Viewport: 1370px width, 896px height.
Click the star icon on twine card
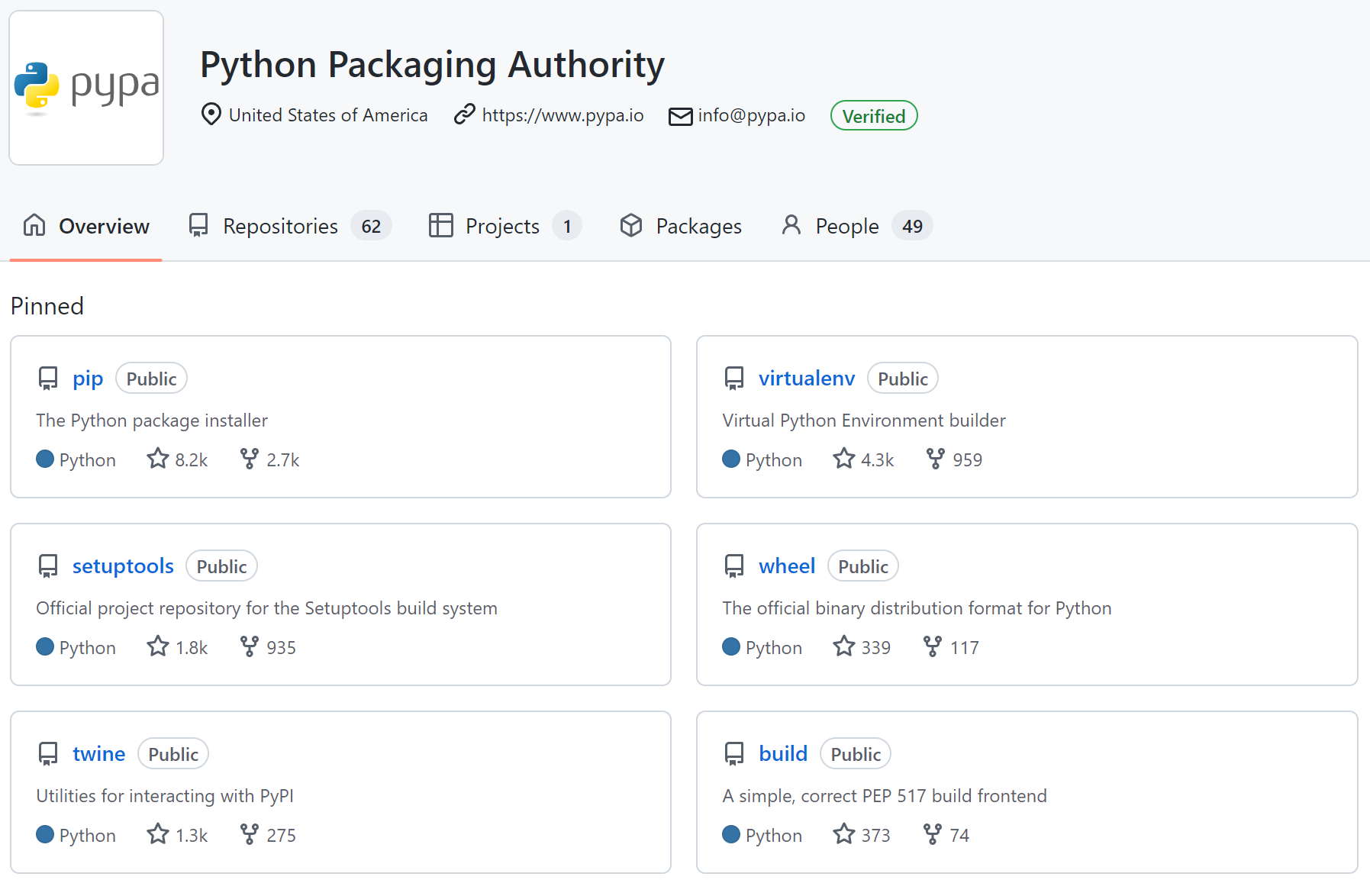(158, 834)
